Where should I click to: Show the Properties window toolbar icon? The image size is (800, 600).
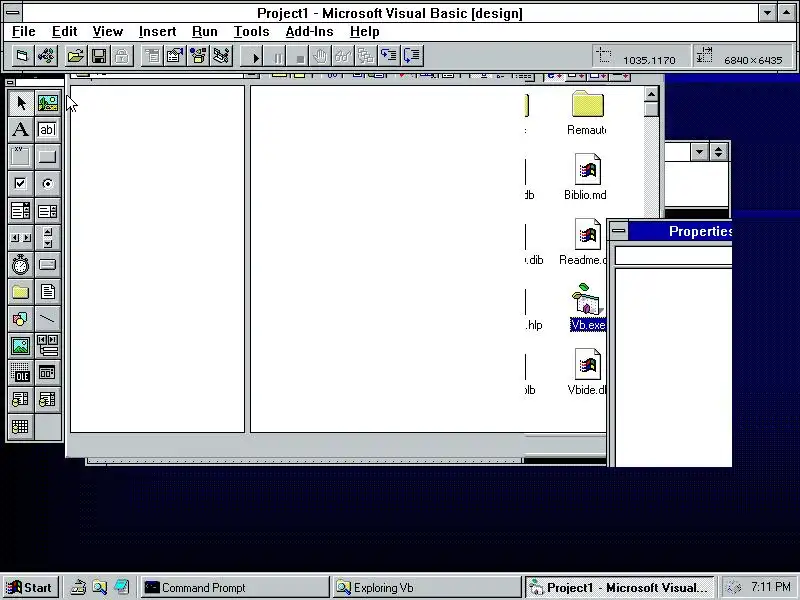[x=175, y=56]
